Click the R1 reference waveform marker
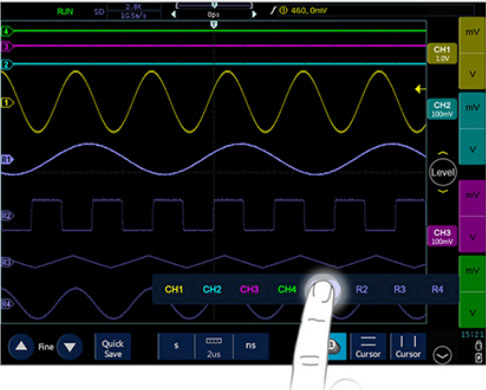Viewport: 486px width, 390px height. 7,160
